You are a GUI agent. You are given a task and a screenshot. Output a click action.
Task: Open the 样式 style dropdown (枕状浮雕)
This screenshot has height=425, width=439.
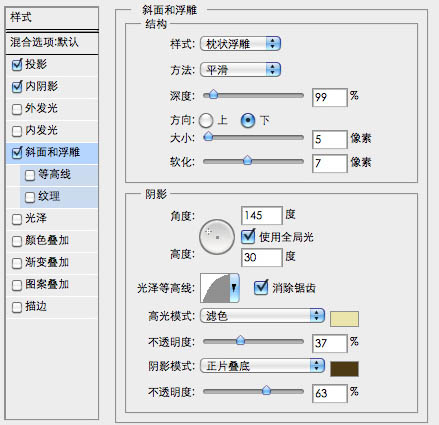tap(240, 43)
